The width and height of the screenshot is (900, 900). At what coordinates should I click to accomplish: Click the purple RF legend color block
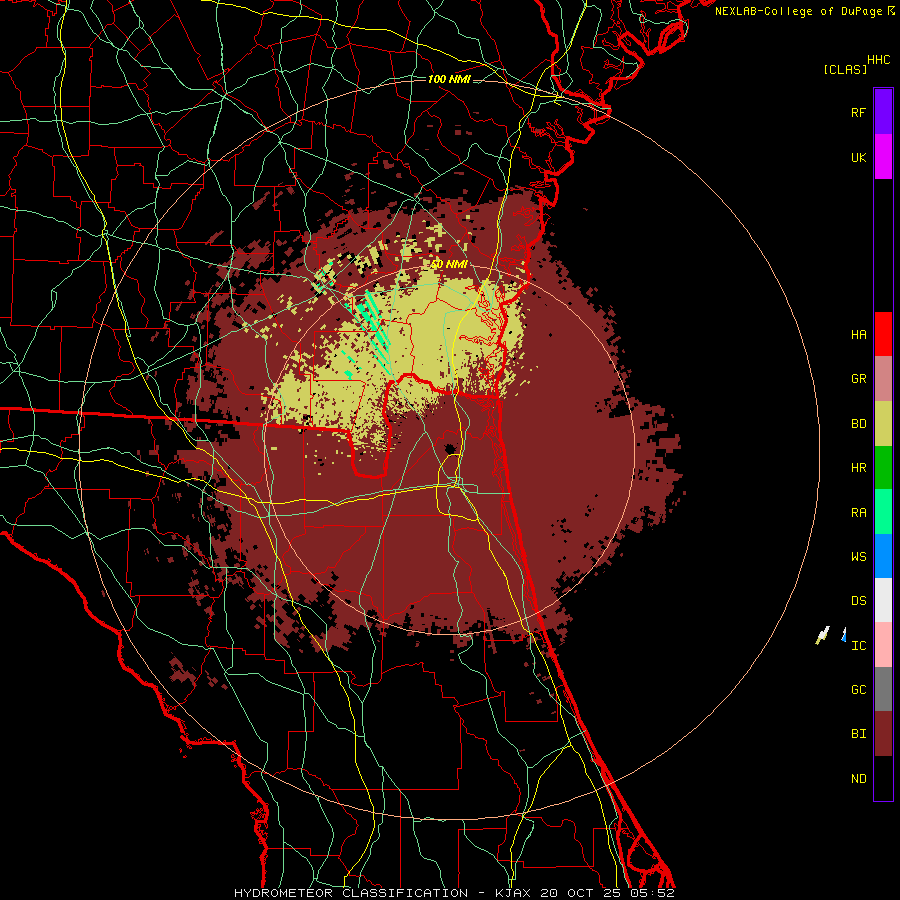point(883,111)
